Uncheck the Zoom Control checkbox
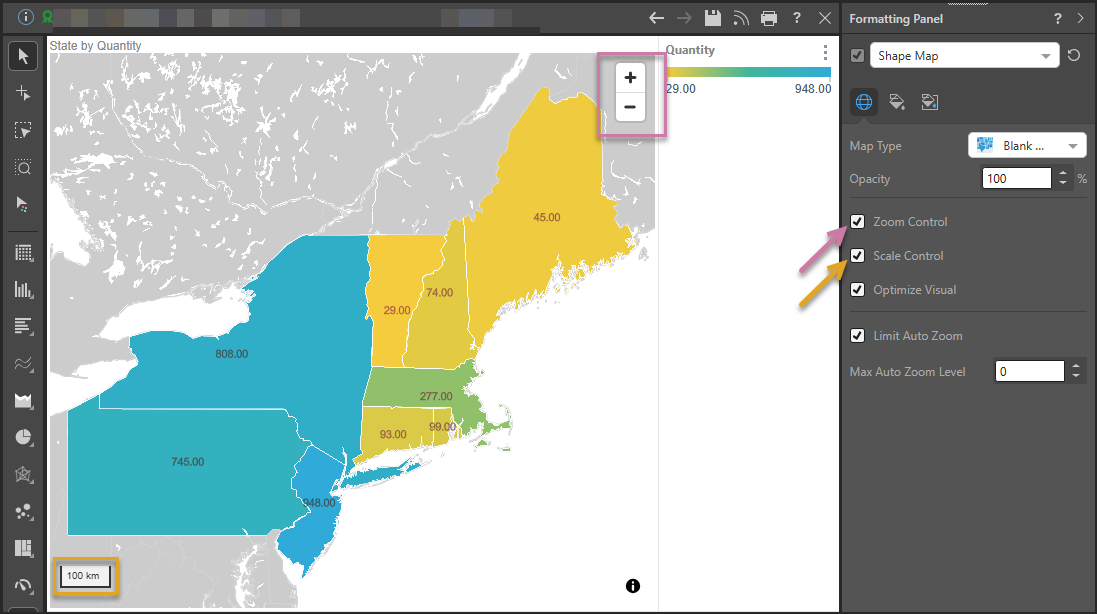This screenshot has width=1097, height=614. [x=857, y=222]
